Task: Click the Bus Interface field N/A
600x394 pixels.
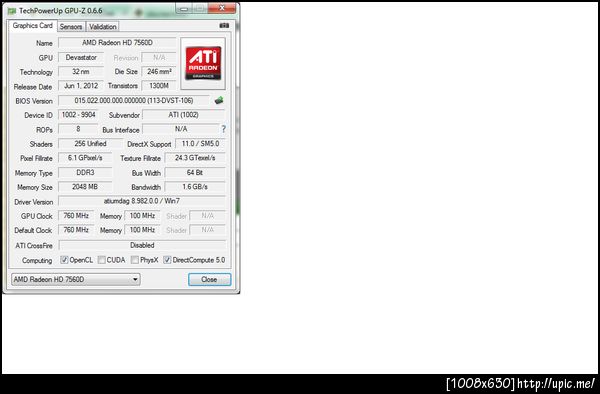Action: 181,129
